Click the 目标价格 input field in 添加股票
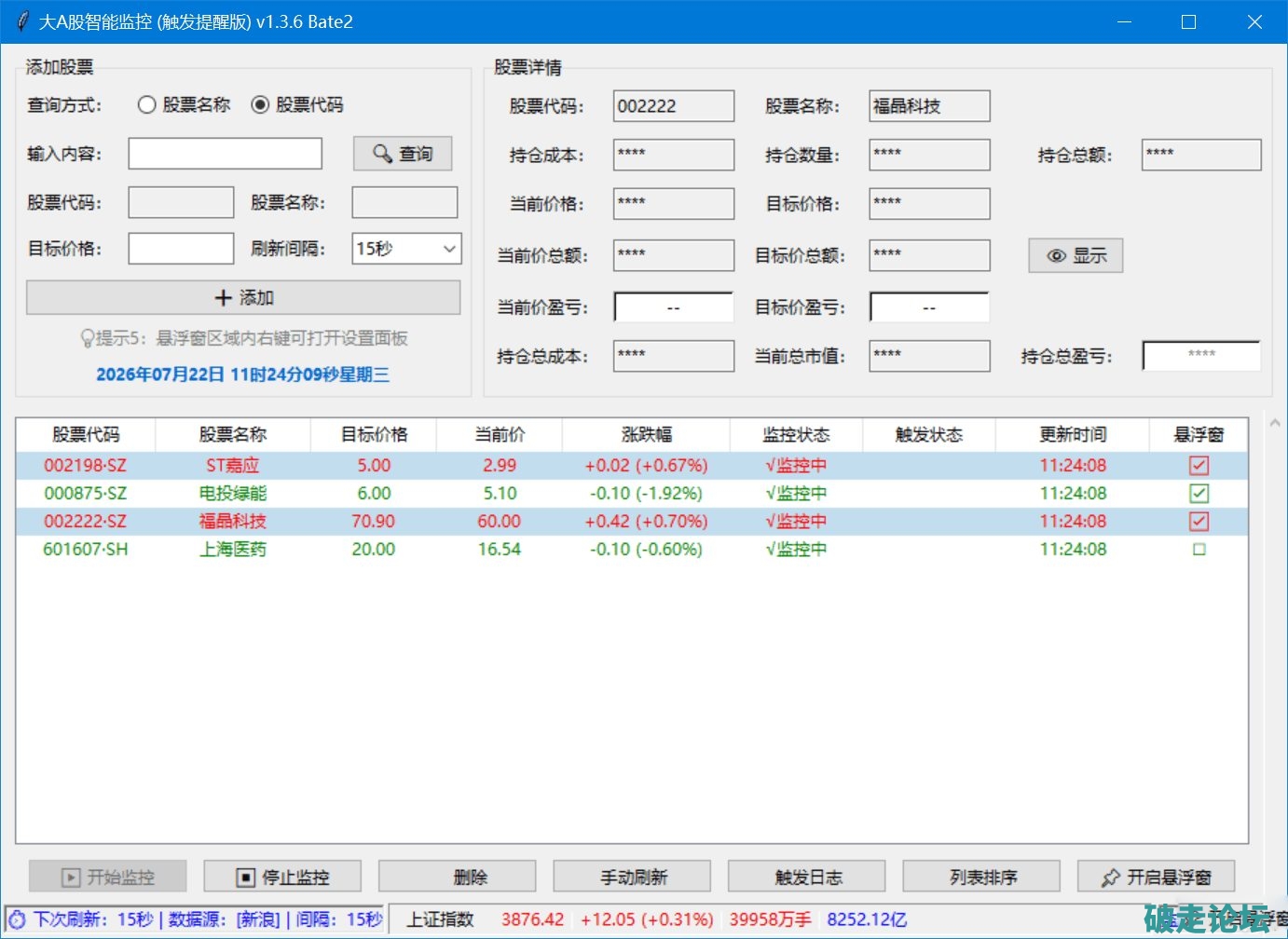This screenshot has height=939, width=1288. (181, 249)
